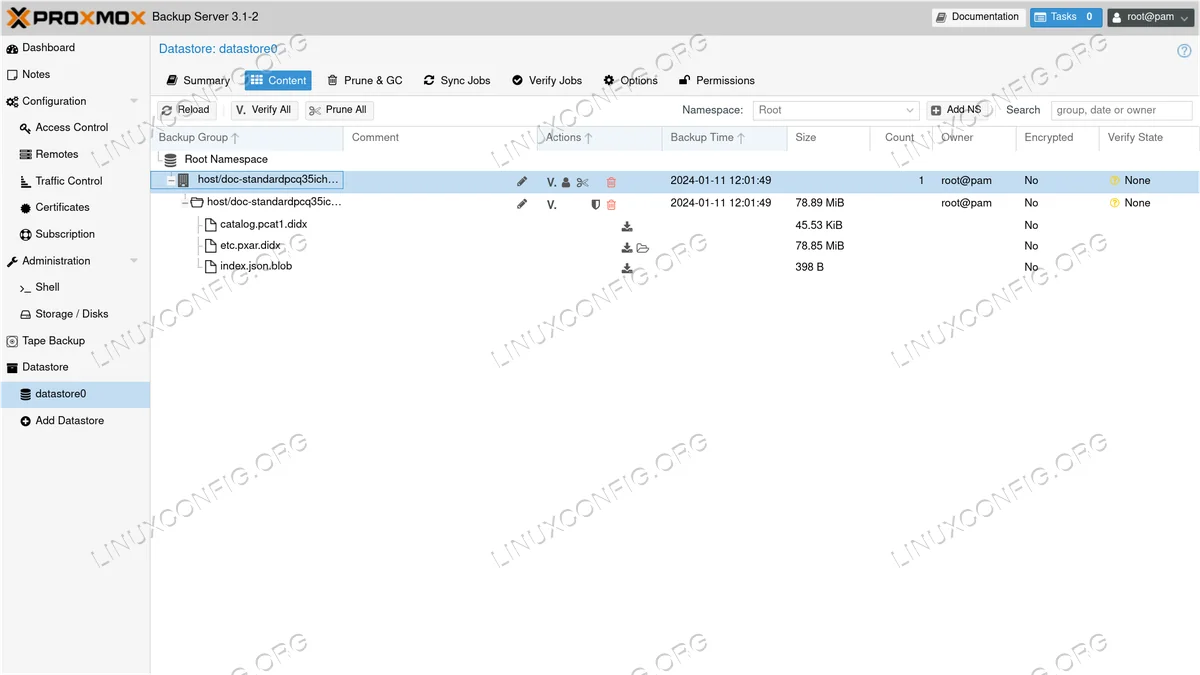Open Permissions tab

pos(717,81)
